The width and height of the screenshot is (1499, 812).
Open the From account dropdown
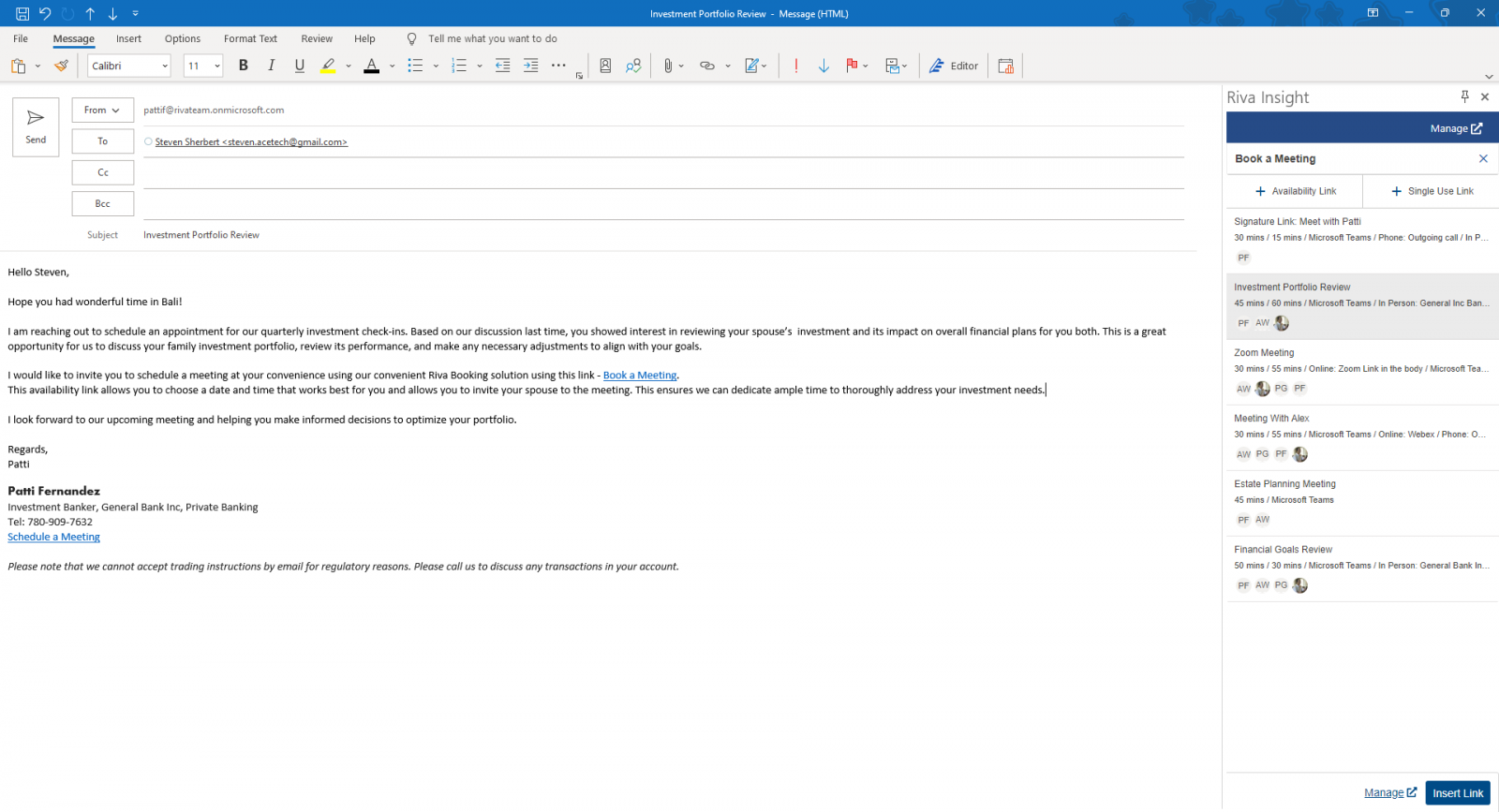click(103, 111)
